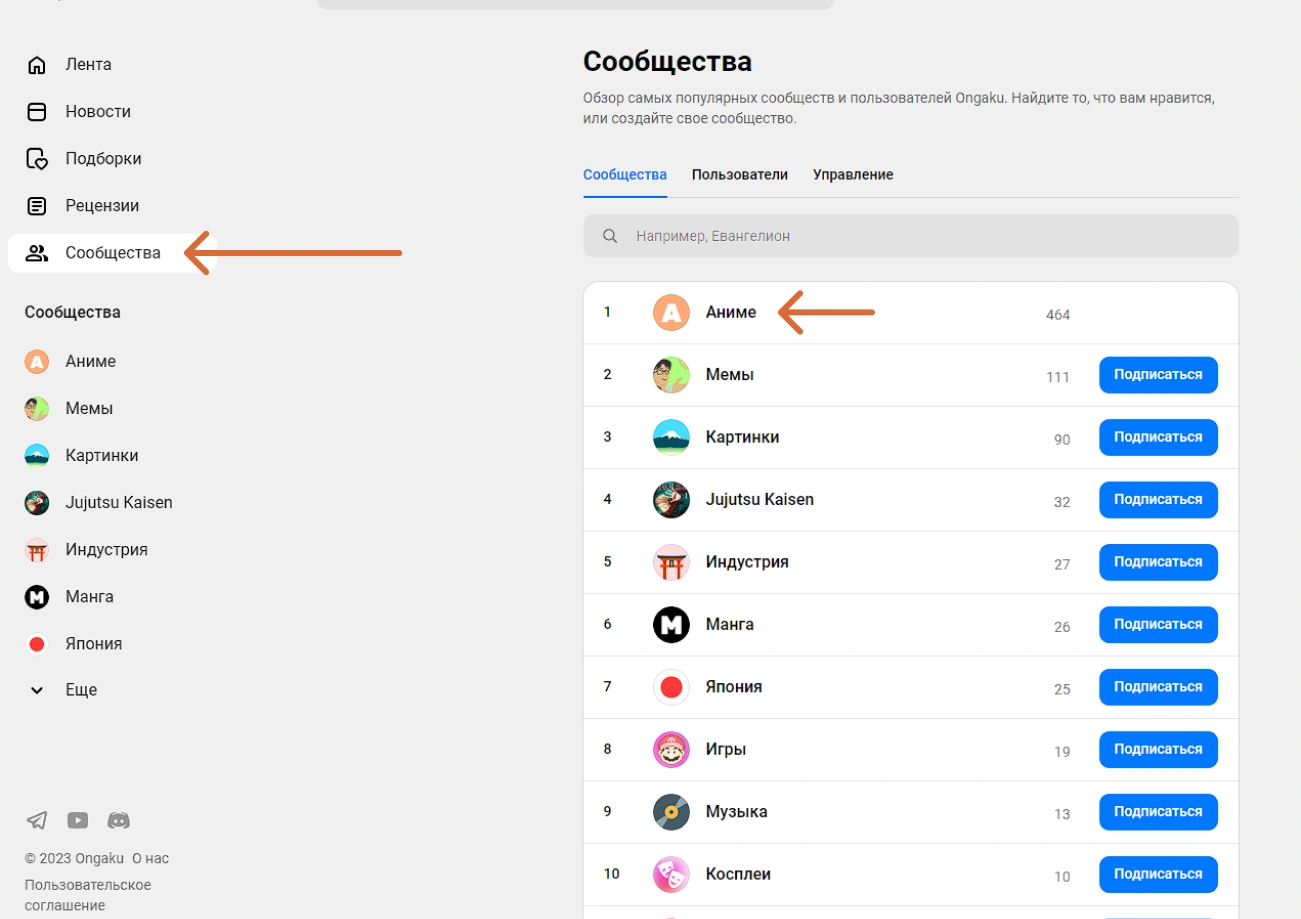Open the О нас footer link
Viewport: 1301px width, 919px height.
tap(150, 858)
